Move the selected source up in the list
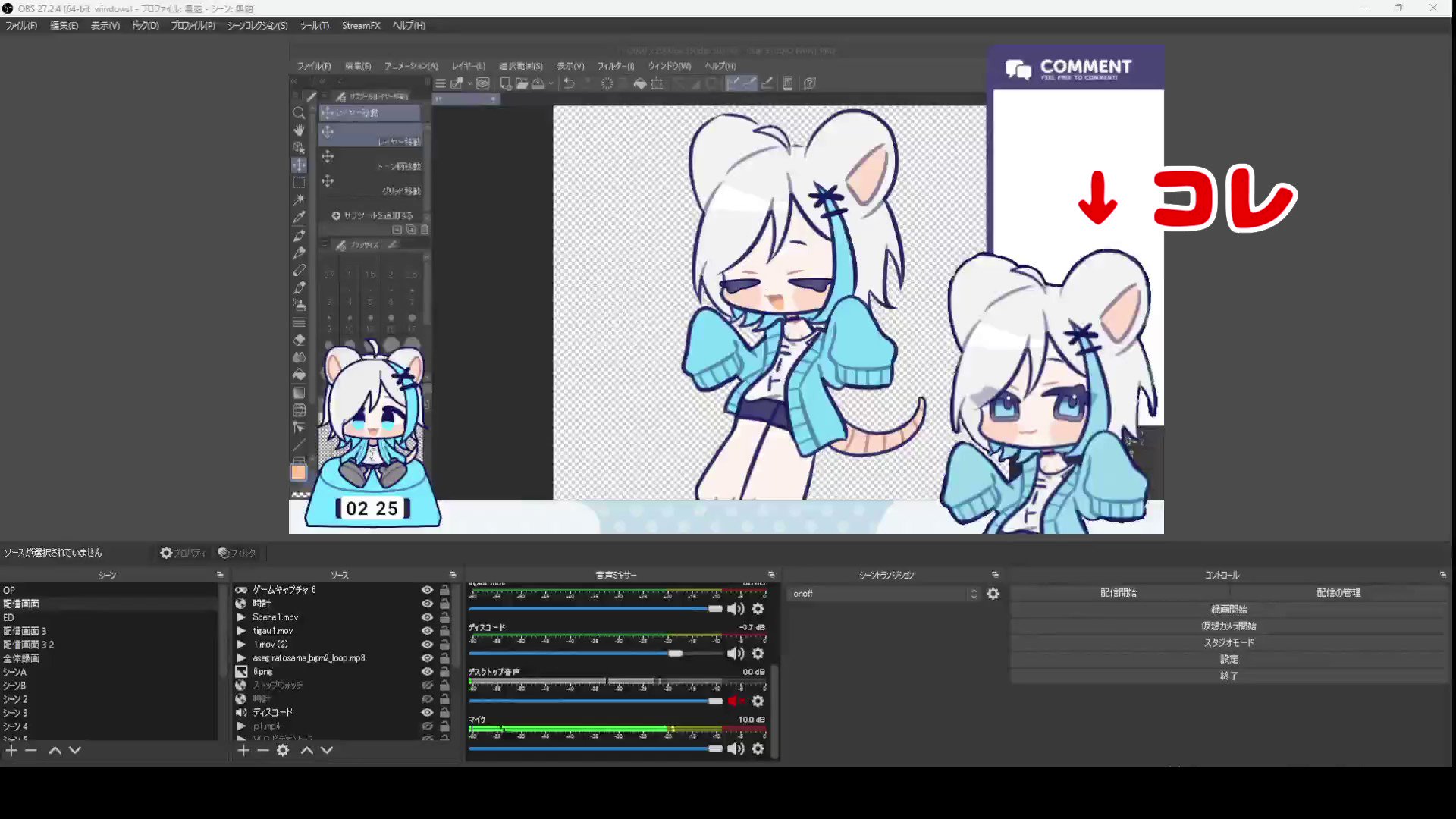 click(x=307, y=751)
